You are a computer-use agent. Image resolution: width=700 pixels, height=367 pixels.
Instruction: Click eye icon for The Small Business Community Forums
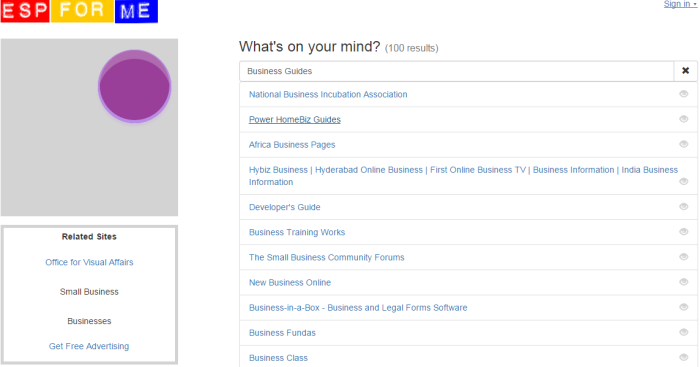click(683, 257)
